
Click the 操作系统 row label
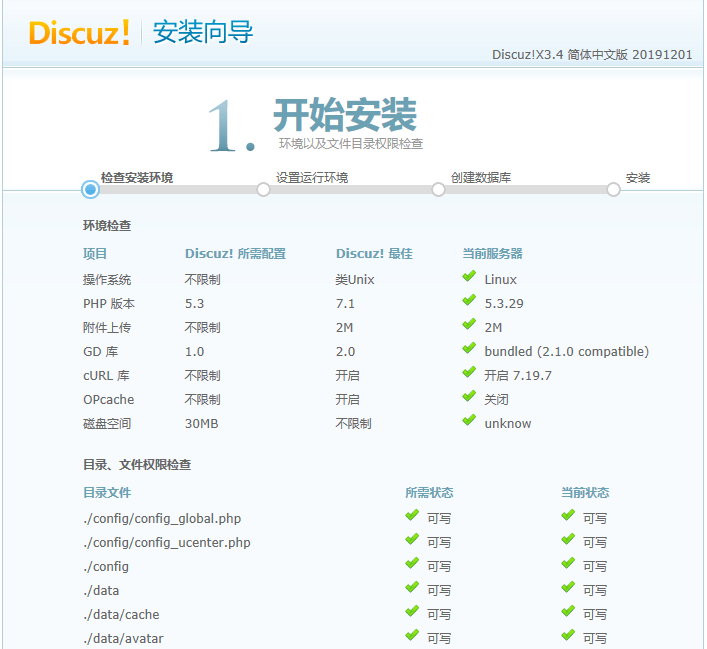click(x=107, y=280)
